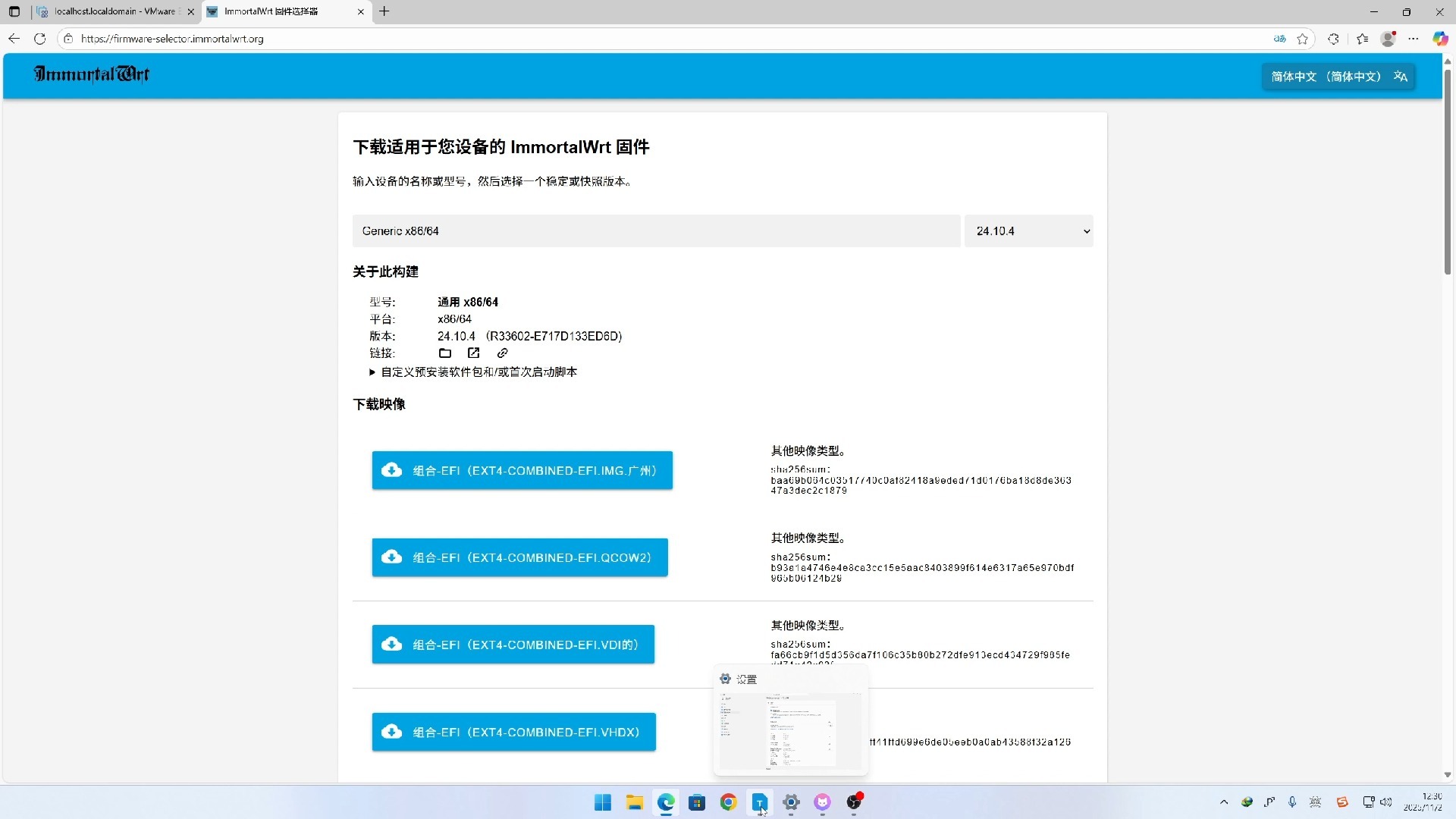The image size is (1456, 819).
Task: Switch to the localhost.localdomain VMware tab
Action: (x=114, y=11)
